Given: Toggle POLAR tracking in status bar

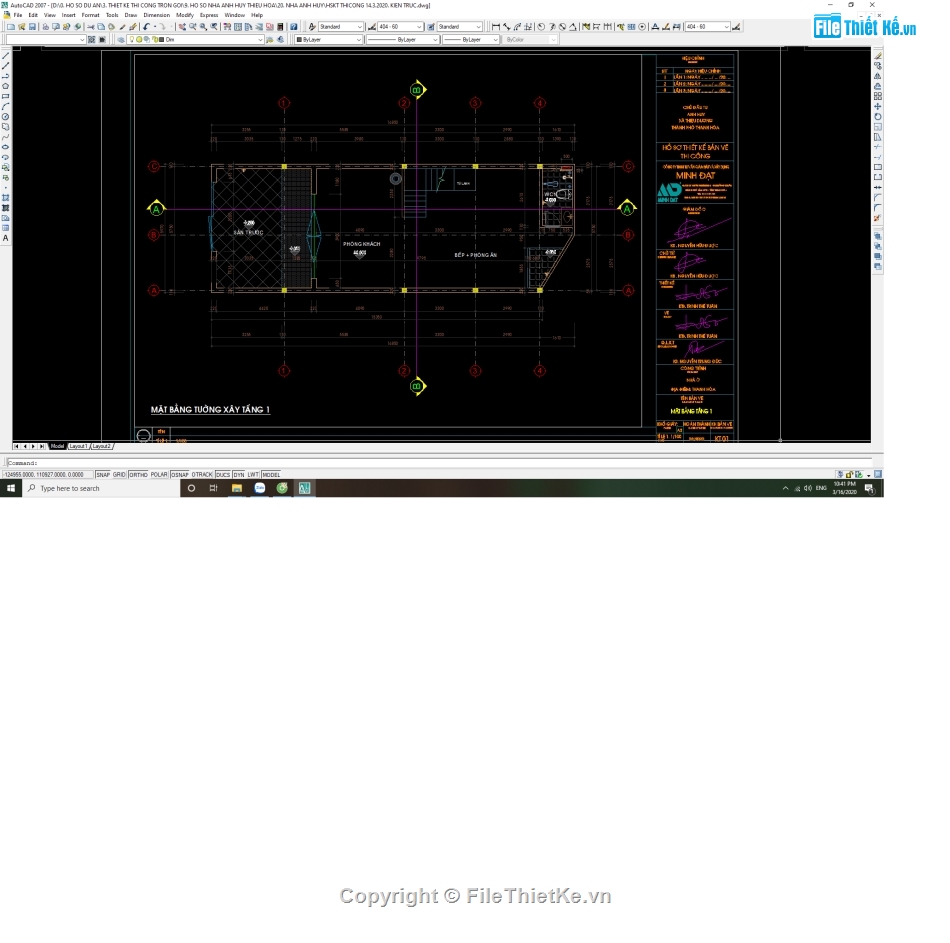Looking at the screenshot, I should [x=159, y=475].
